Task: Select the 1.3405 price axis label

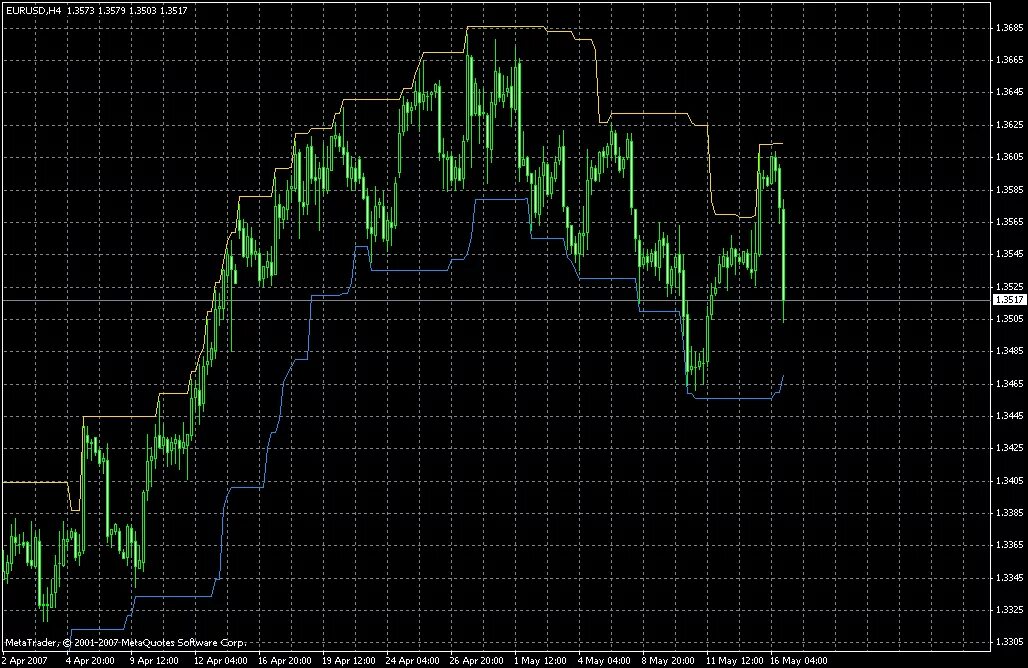Action: click(1009, 481)
